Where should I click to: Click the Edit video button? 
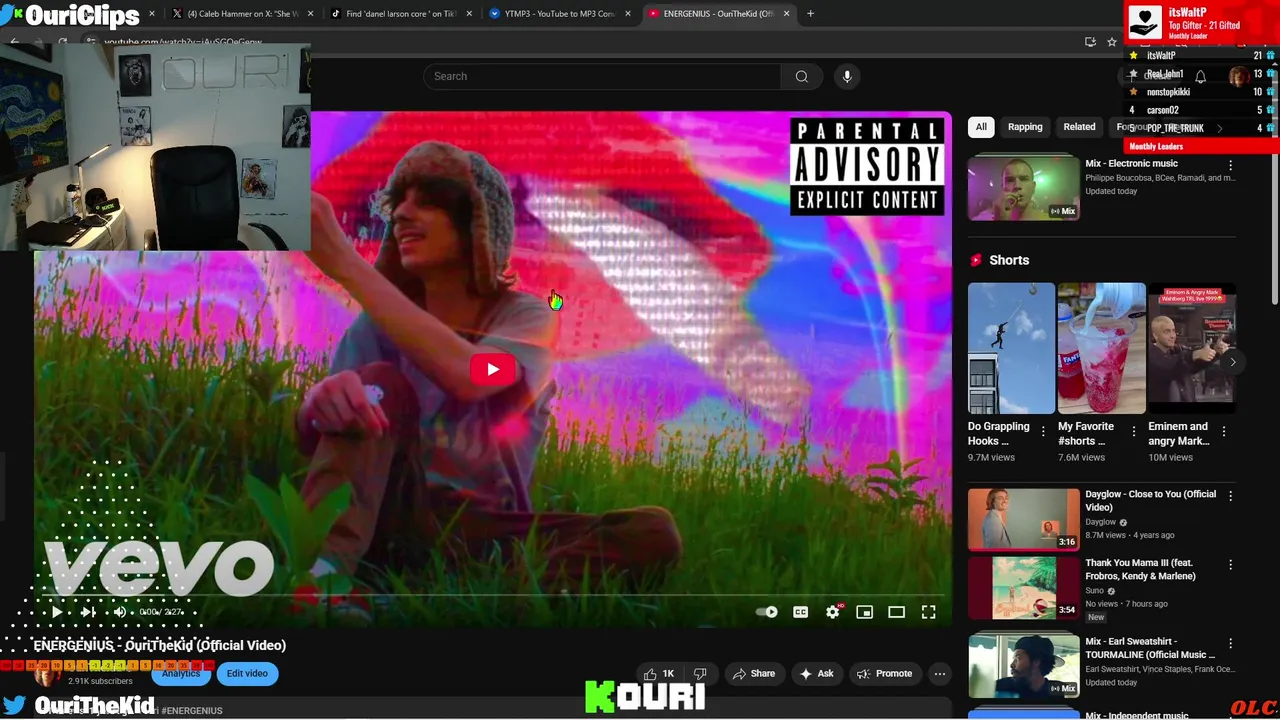click(247, 674)
